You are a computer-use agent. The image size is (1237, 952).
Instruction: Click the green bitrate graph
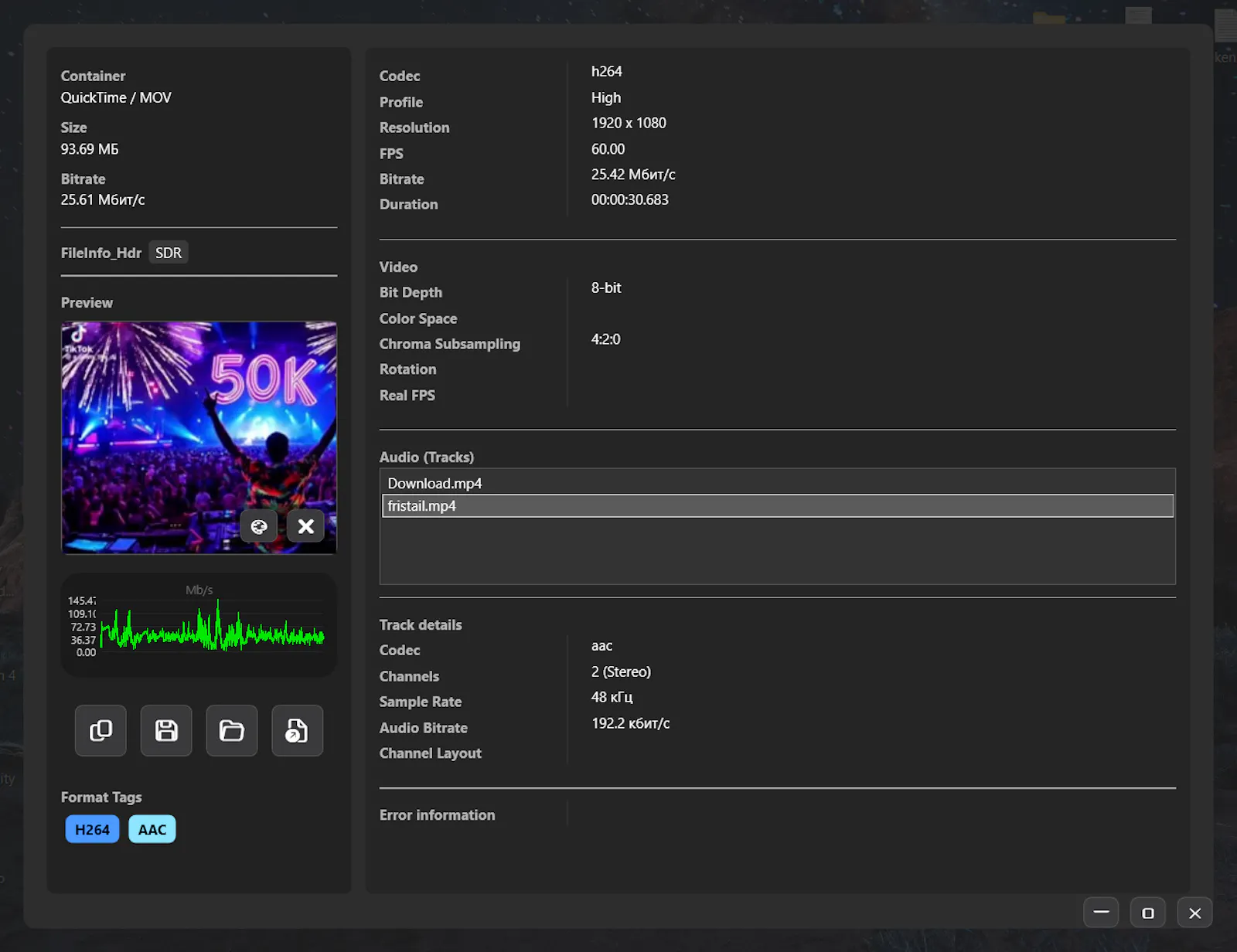pos(213,627)
